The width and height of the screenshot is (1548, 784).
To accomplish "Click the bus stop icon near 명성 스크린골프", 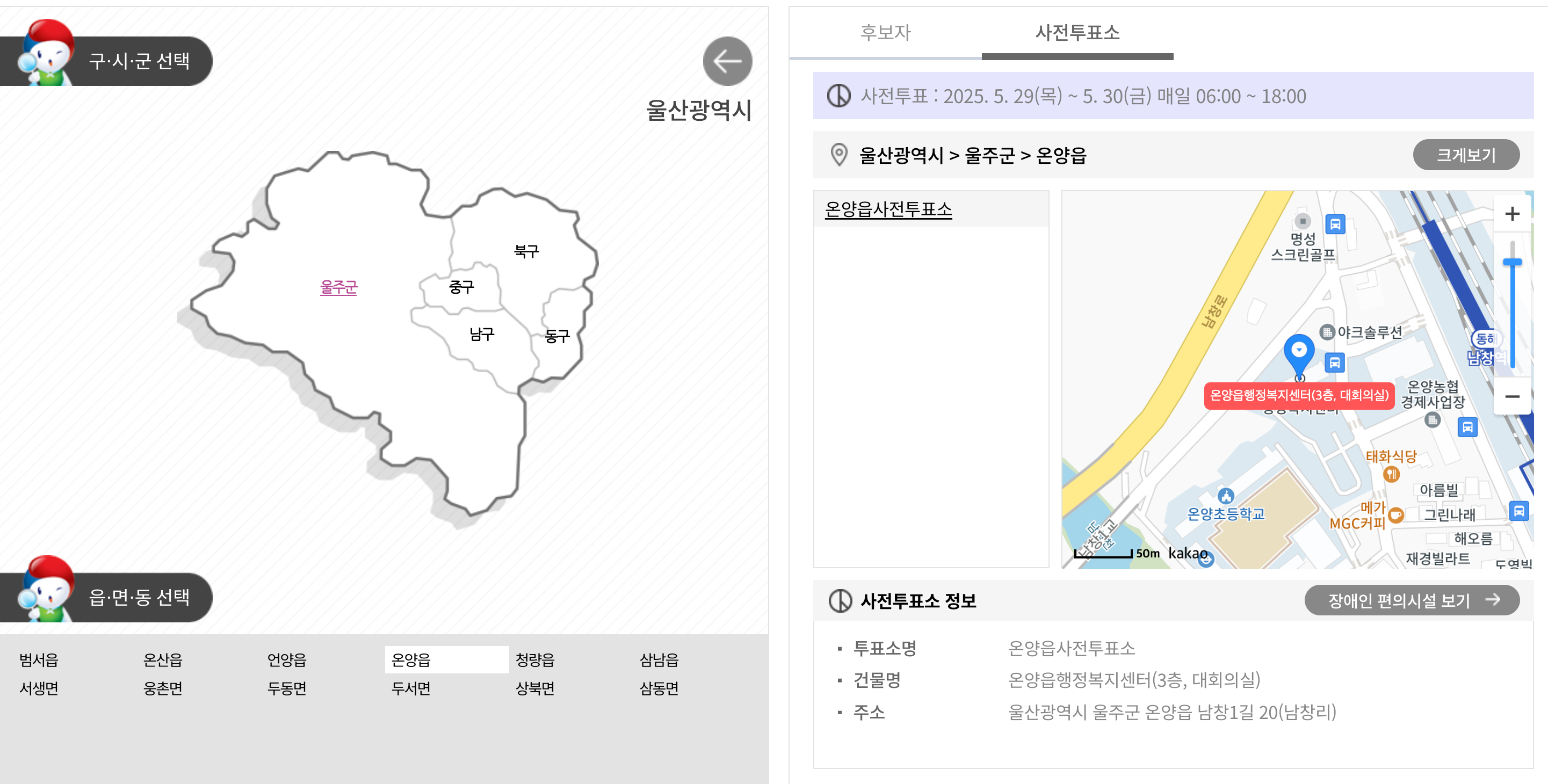I will [x=1335, y=224].
